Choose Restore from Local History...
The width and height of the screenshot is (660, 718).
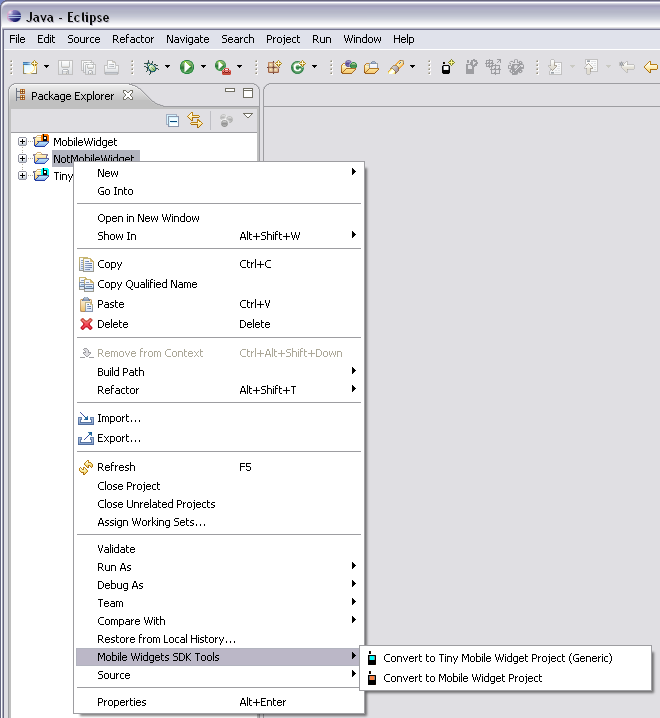point(219,639)
